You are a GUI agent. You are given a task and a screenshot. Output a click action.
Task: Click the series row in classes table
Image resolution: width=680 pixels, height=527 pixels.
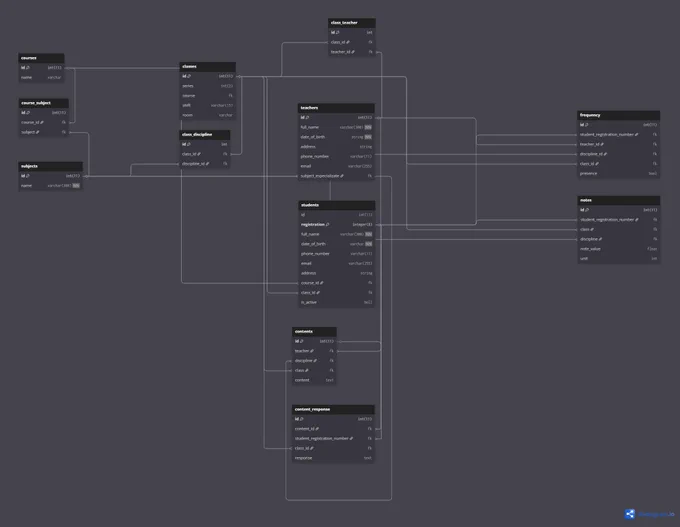[x=207, y=86]
